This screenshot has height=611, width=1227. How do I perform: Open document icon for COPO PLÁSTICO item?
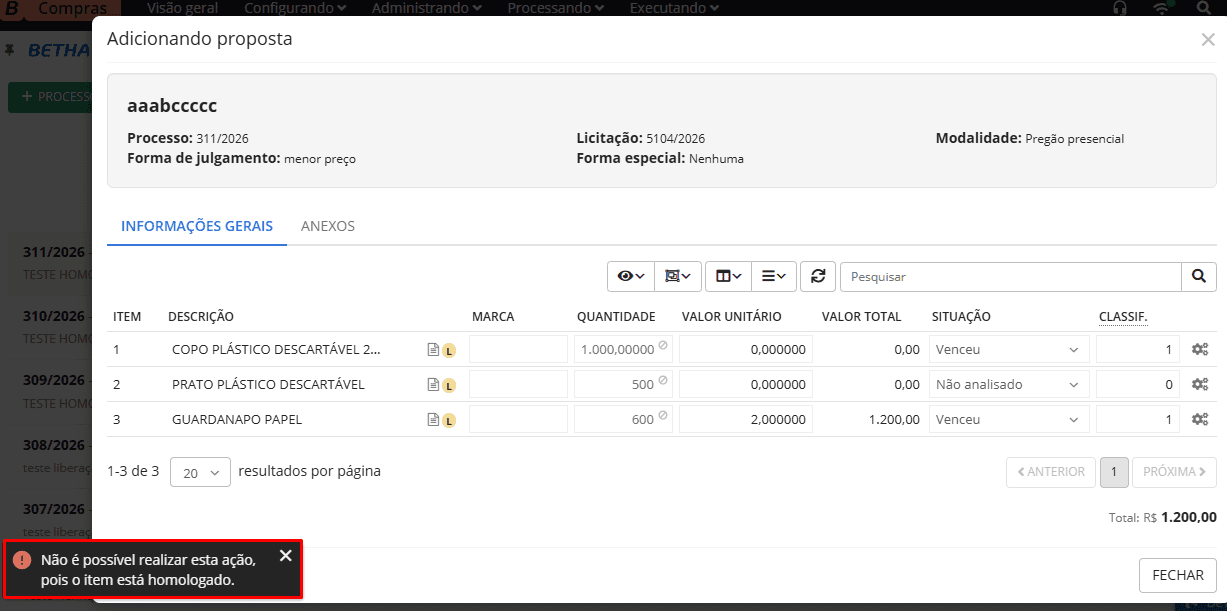tap(433, 350)
